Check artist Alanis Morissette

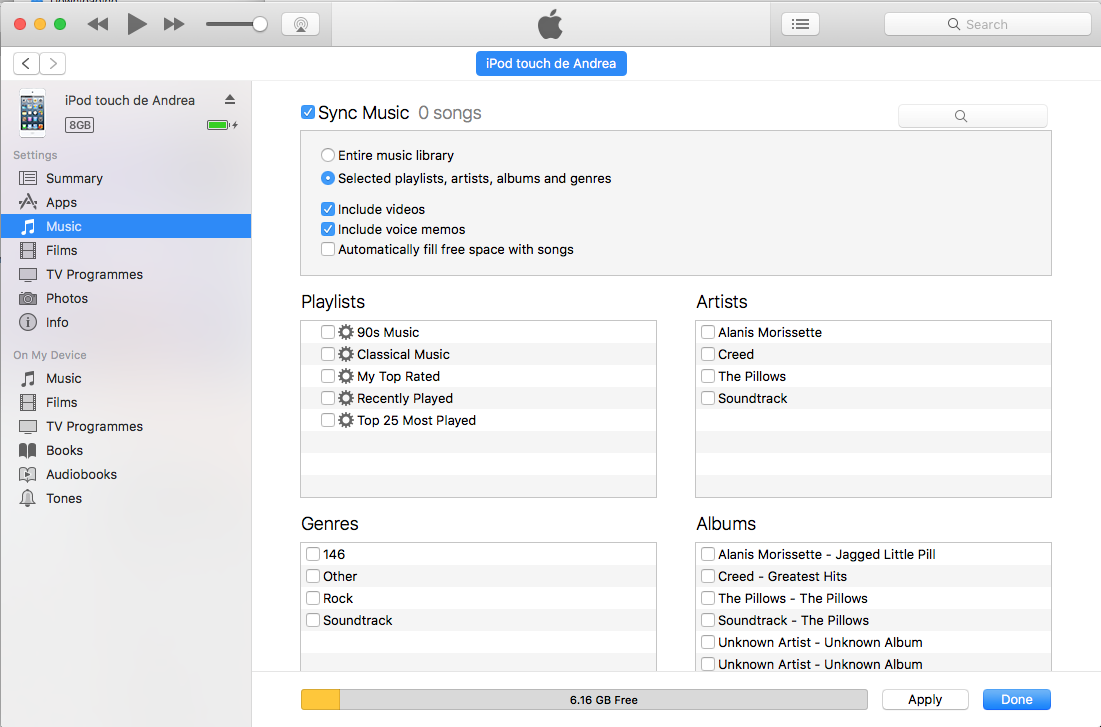point(708,332)
